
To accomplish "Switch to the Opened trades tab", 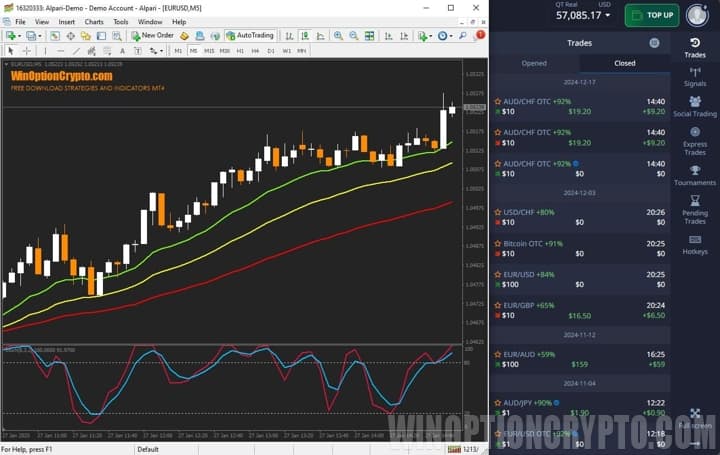I will (x=534, y=63).
